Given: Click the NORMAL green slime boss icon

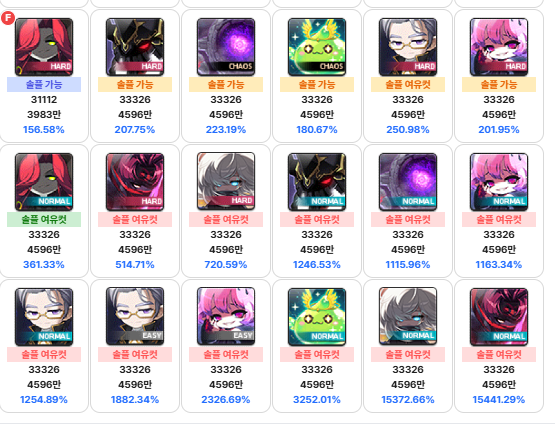Looking at the screenshot, I should [x=317, y=317].
